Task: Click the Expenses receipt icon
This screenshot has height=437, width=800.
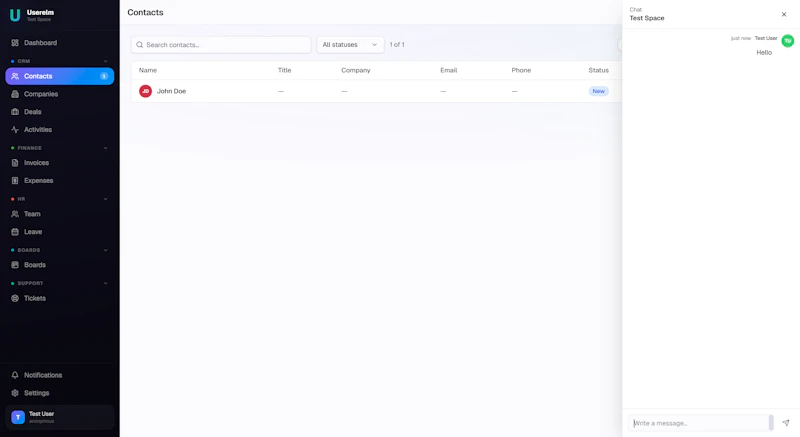Action: (x=15, y=181)
